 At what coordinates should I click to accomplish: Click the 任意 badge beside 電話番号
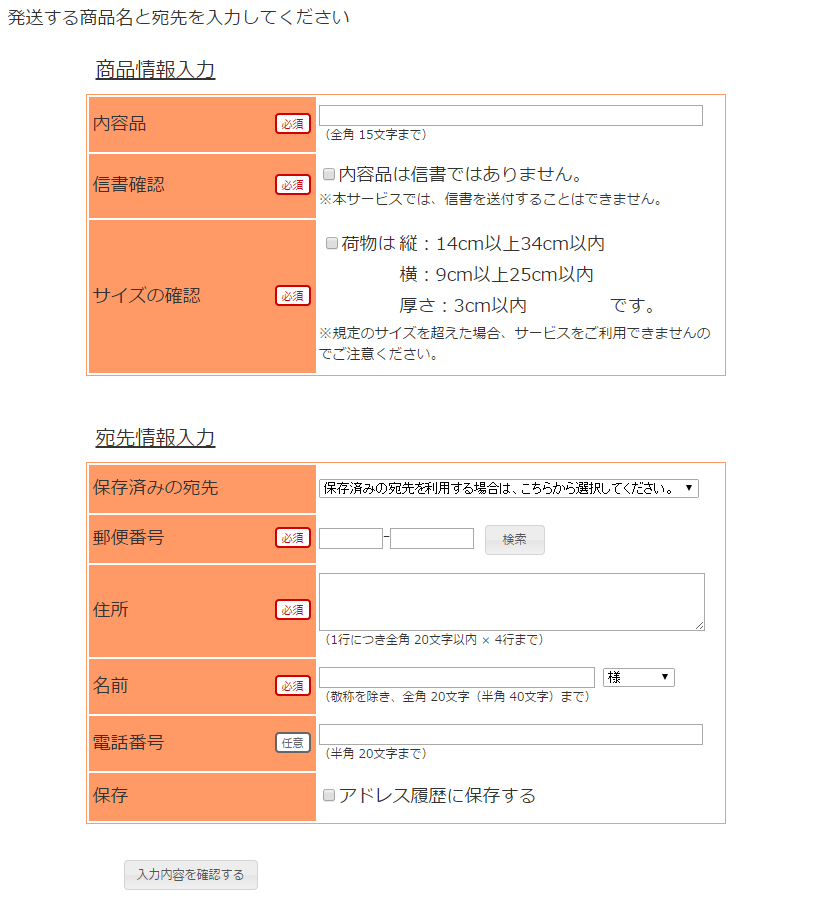click(292, 743)
